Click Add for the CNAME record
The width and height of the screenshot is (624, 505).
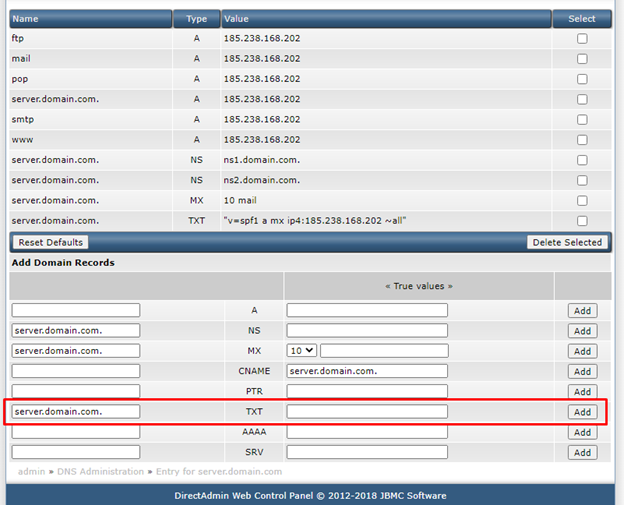[x=582, y=372]
